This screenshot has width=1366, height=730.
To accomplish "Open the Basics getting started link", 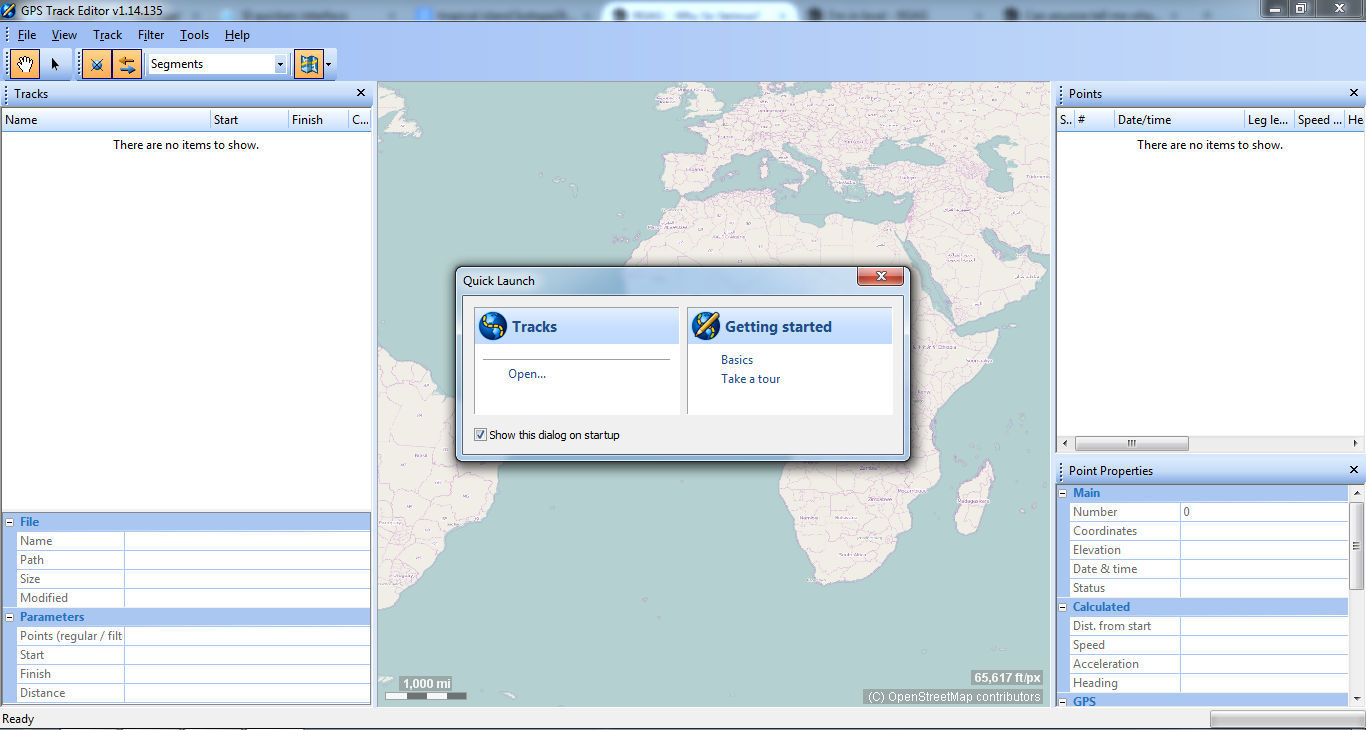I will point(737,360).
